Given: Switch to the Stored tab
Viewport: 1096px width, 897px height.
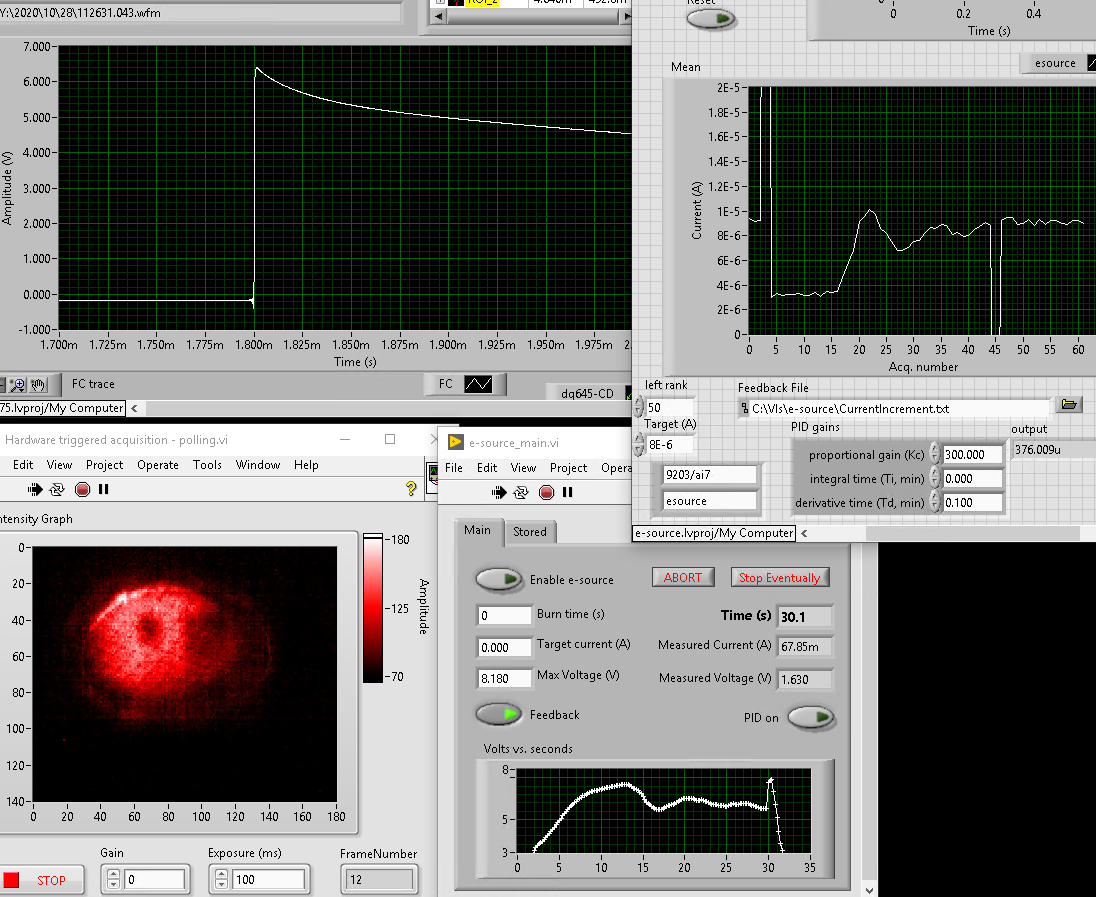Looking at the screenshot, I should [529, 531].
